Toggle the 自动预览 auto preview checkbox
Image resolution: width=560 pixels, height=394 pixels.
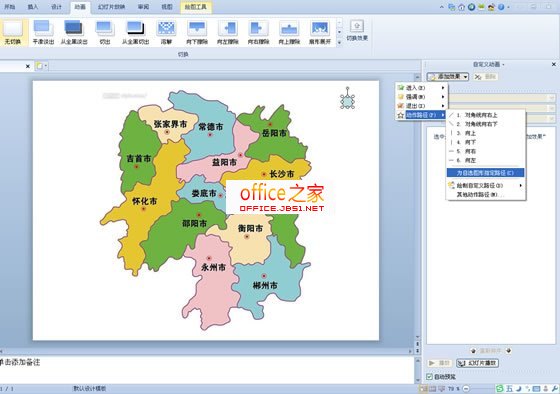click(430, 376)
